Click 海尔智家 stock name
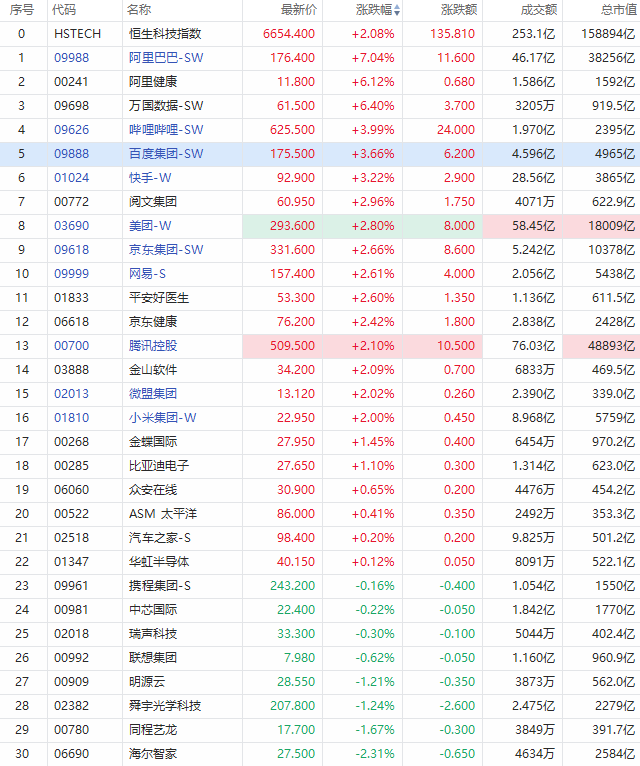 tap(153, 753)
